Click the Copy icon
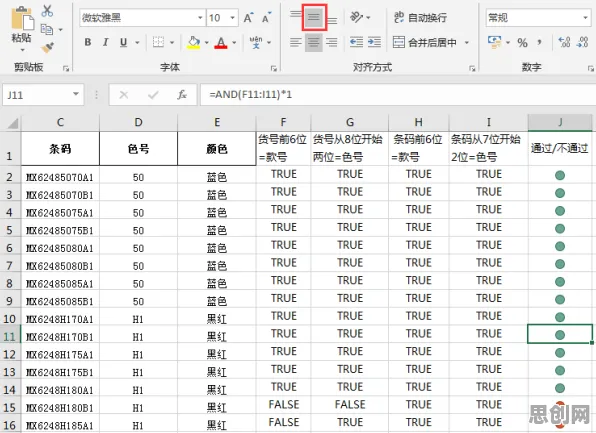The image size is (596, 433). coord(46,29)
